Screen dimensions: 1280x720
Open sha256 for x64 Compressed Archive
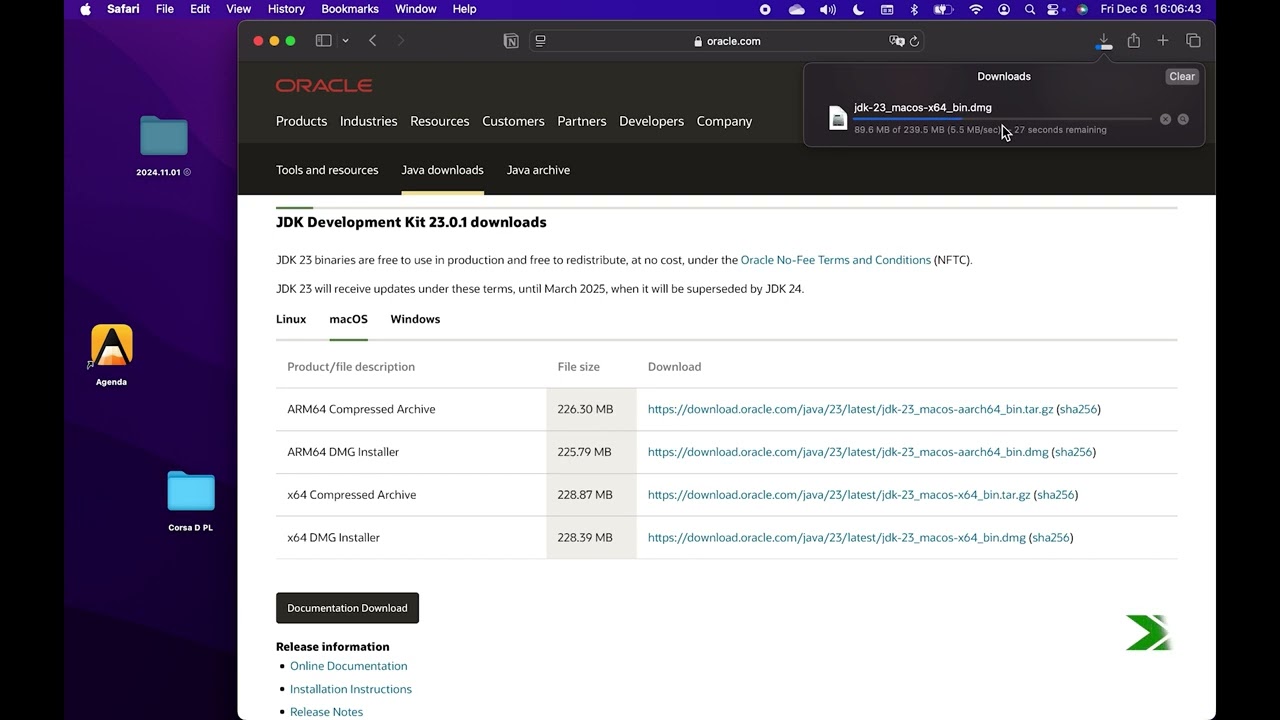point(1055,495)
